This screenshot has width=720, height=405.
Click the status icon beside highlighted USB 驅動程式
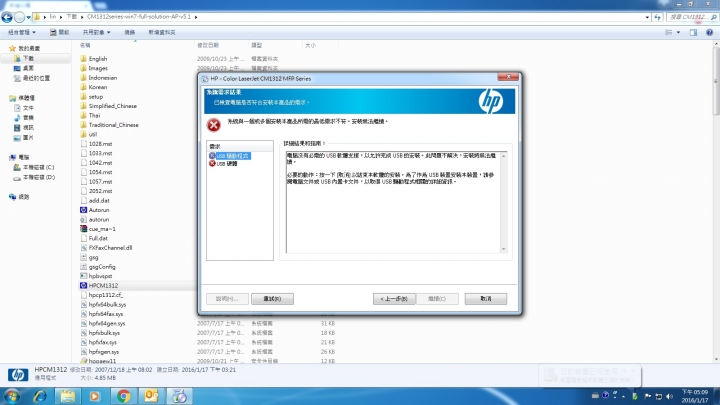212,156
